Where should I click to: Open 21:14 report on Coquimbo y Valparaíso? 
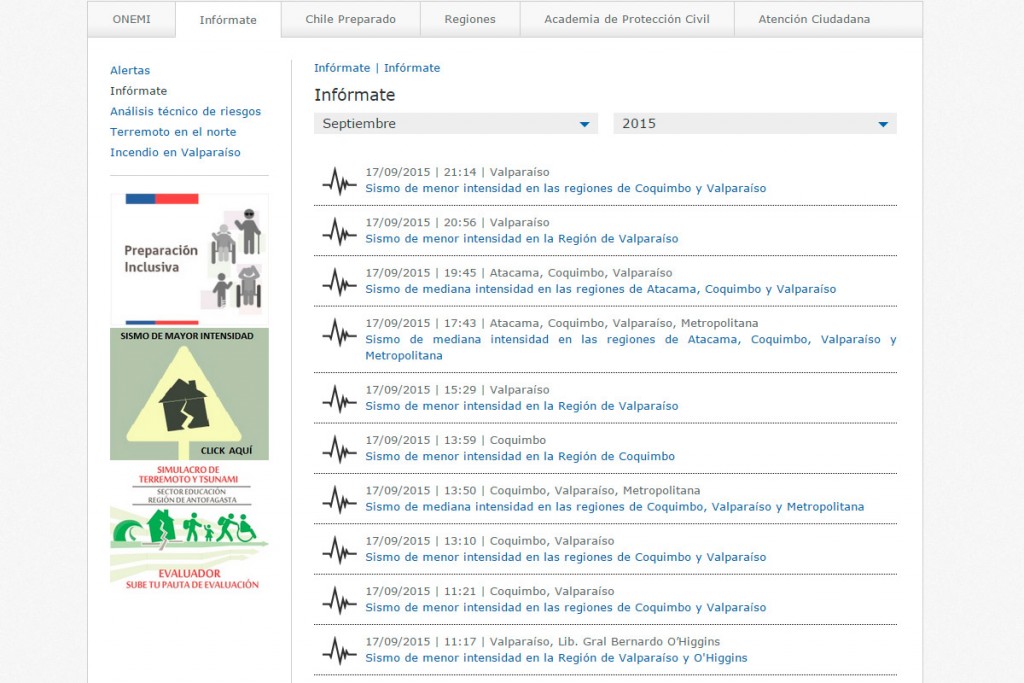click(566, 189)
